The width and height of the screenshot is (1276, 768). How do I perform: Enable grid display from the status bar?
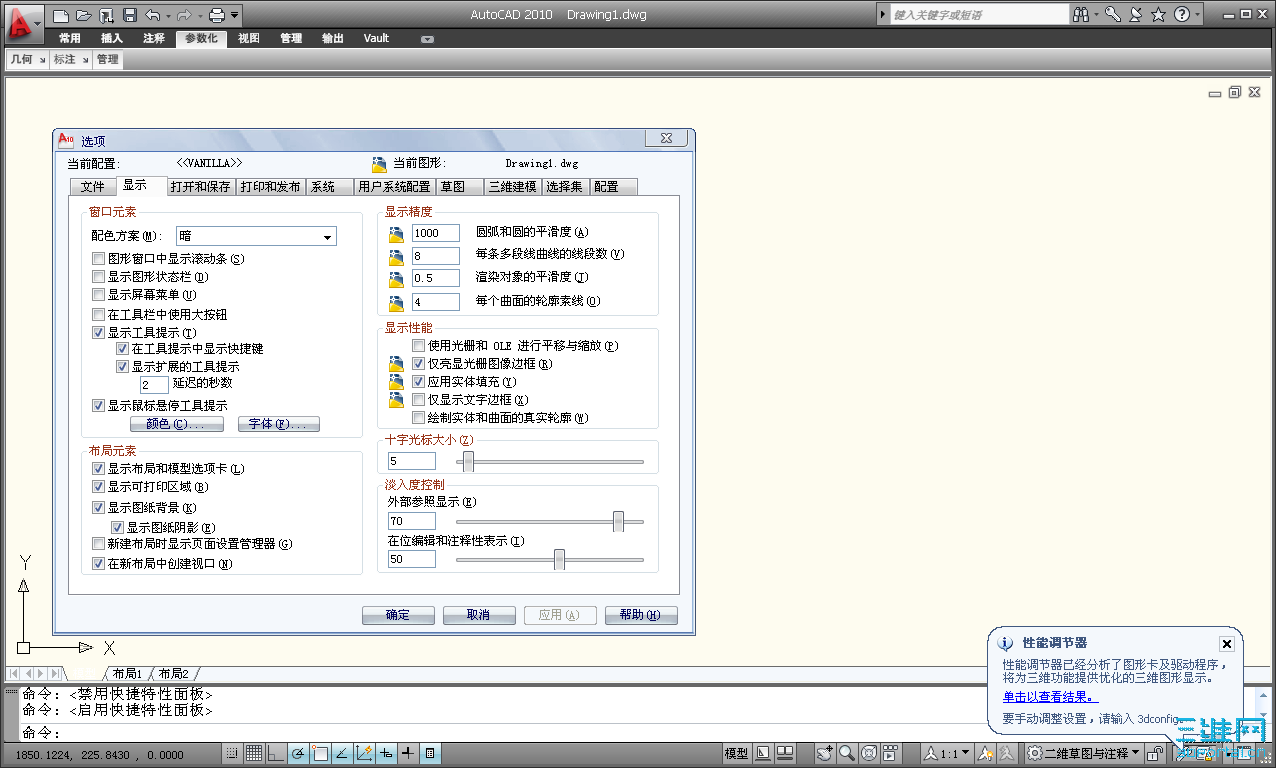253,753
